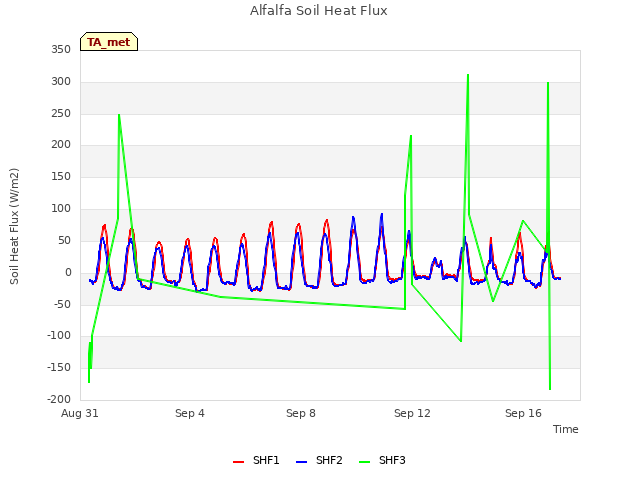Screen dimensions: 640x480
Task: Toggle SHF2 series in legend
Action: point(319,460)
